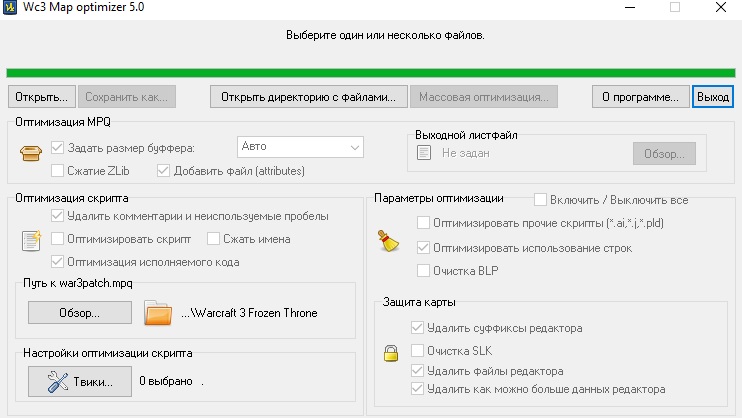This screenshot has height=419, width=742.
Task: Open the О программе... dialog
Action: pos(641,97)
